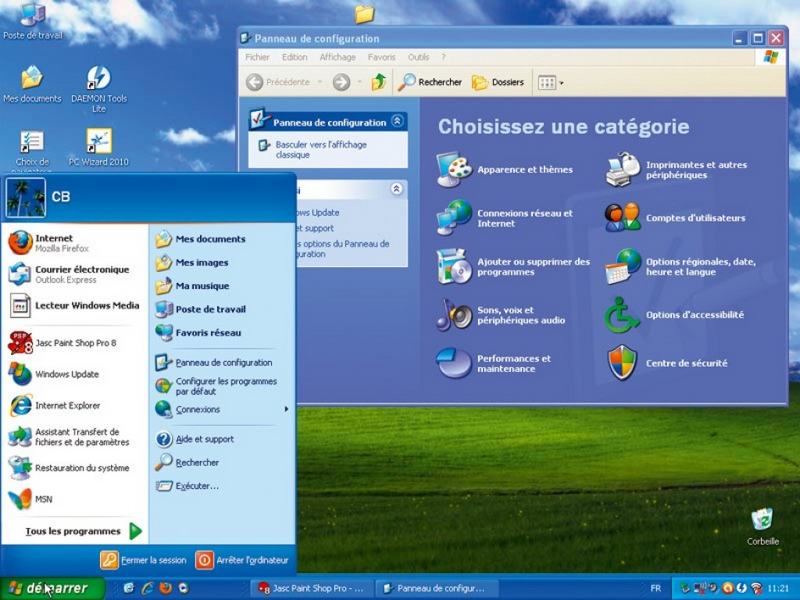
Task: Click Basculer vers l'affichage classique link
Action: point(321,149)
